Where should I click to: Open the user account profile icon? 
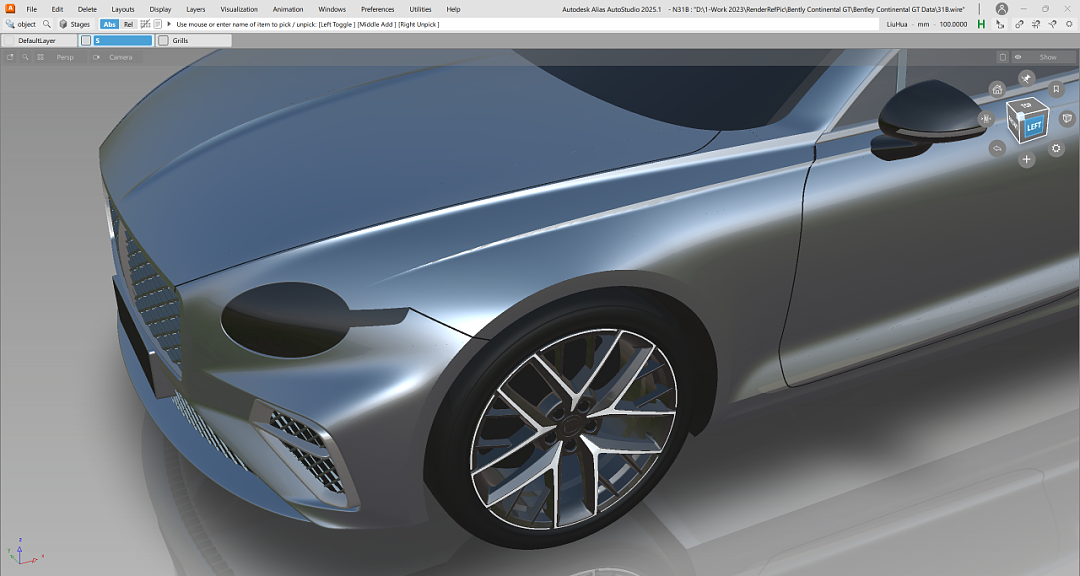click(x=1001, y=9)
